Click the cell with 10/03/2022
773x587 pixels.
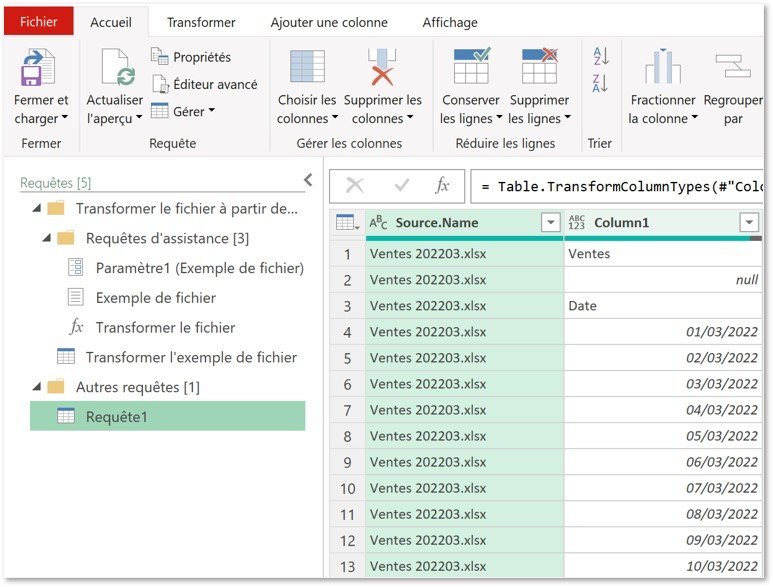[663, 566]
